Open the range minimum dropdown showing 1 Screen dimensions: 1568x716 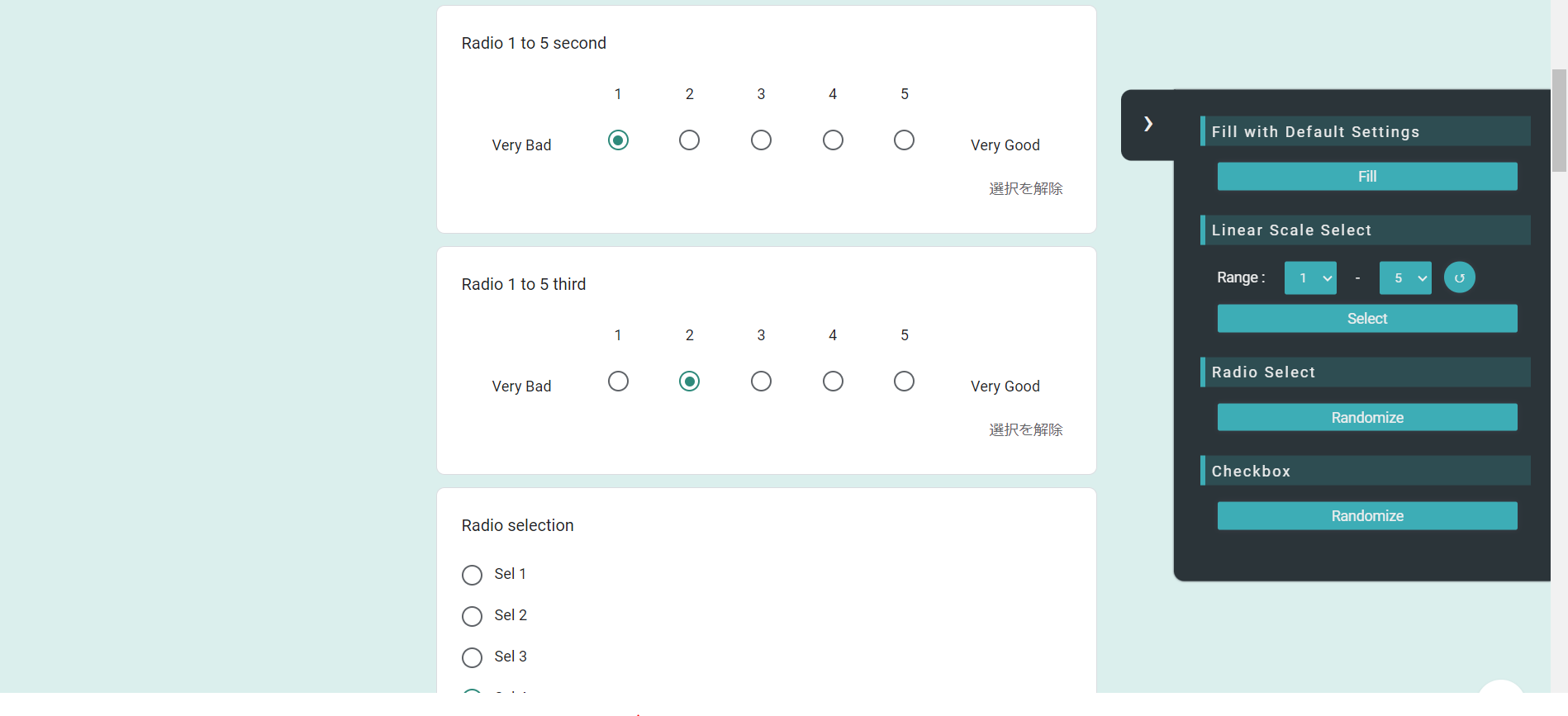1310,278
